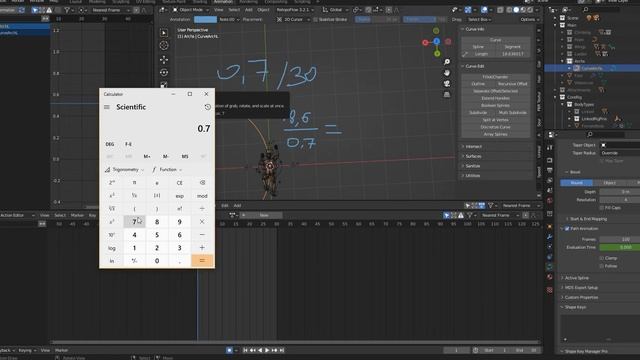640x360 pixels.
Task: Open Object Mode dropdown in viewport header
Action: [x=191, y=10]
